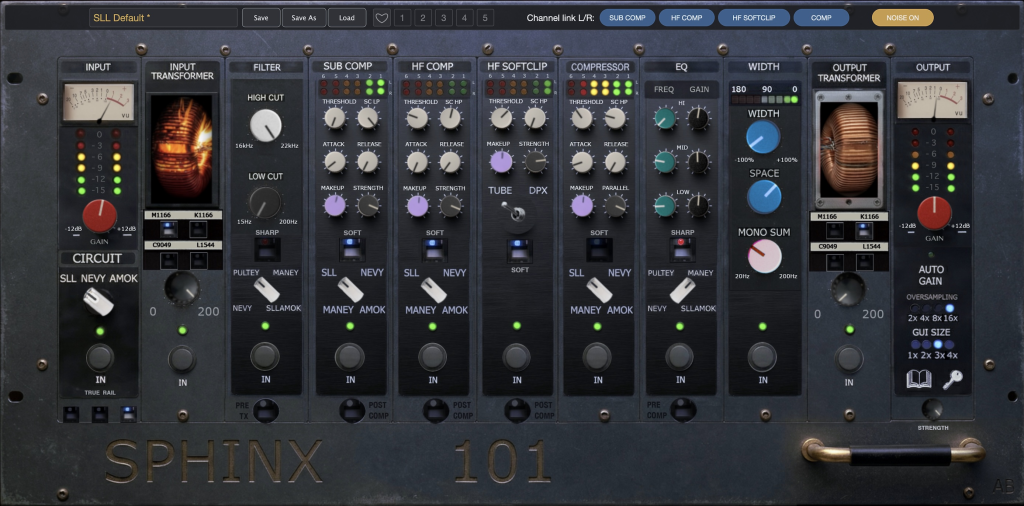Viewport: 1024px width, 506px height.
Task: Click the Save As button
Action: pyautogui.click(x=304, y=18)
